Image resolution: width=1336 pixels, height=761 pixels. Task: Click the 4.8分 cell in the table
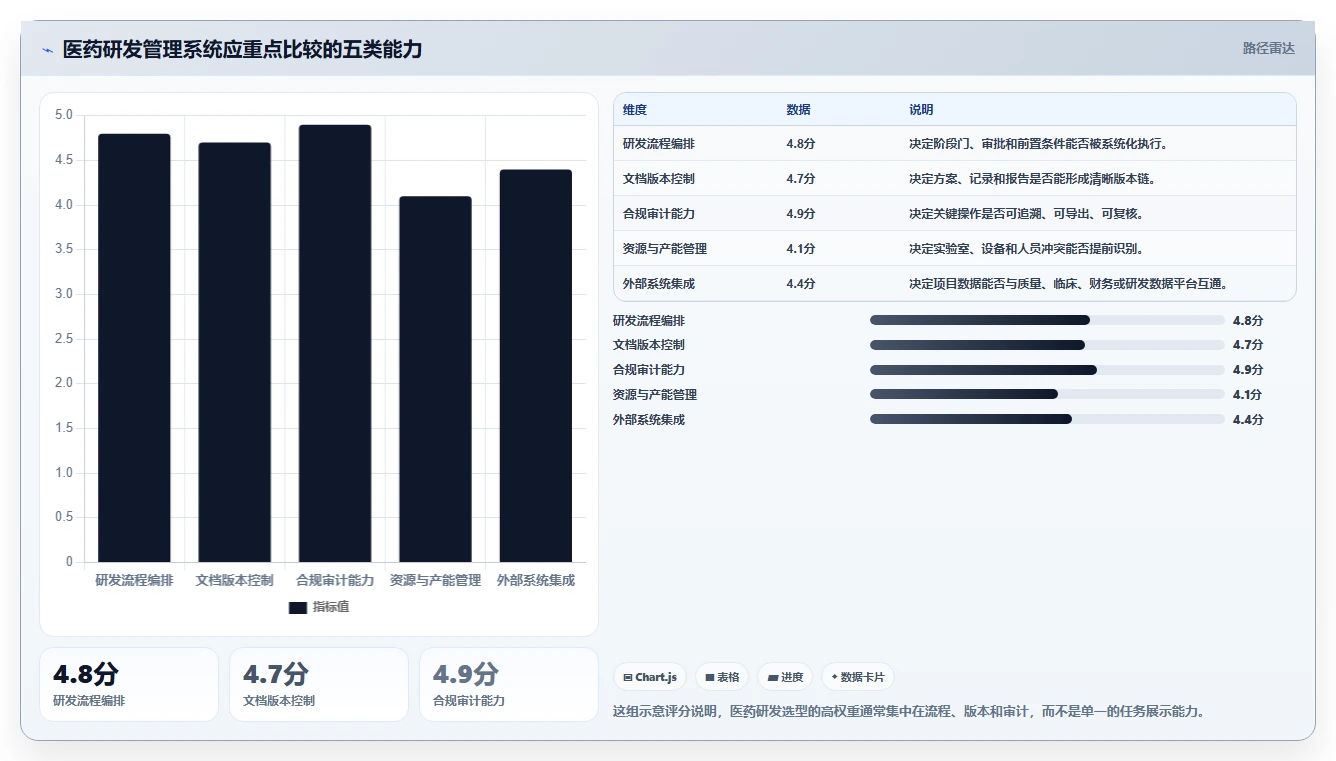click(800, 144)
